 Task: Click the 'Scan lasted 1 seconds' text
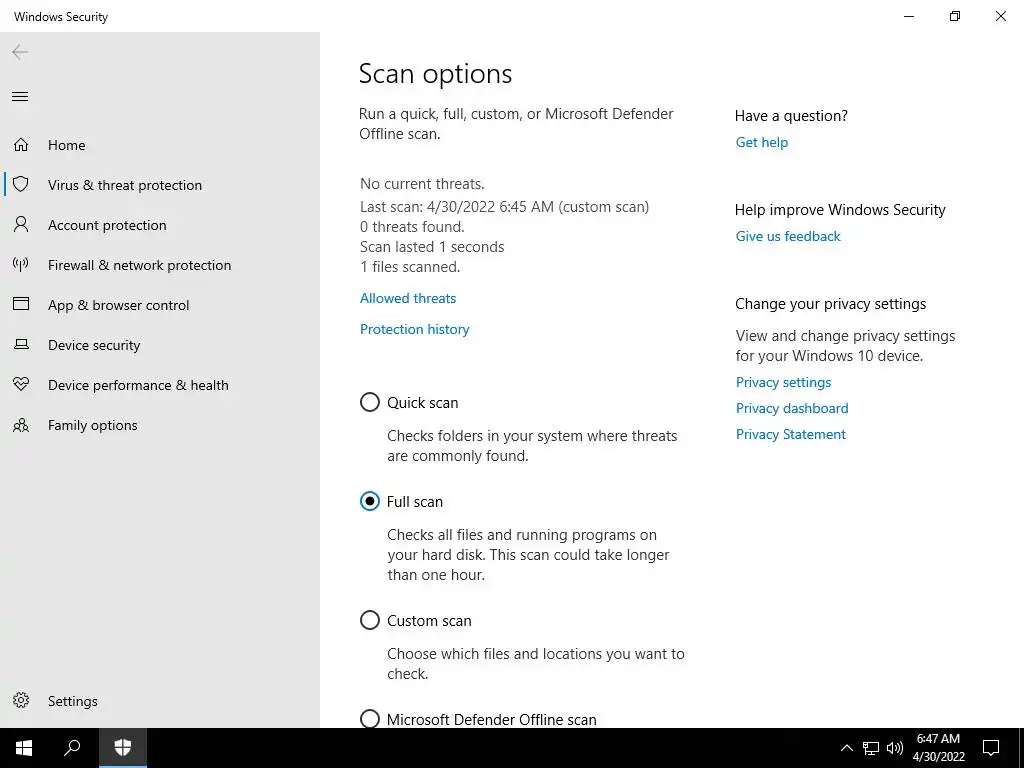[x=432, y=247]
